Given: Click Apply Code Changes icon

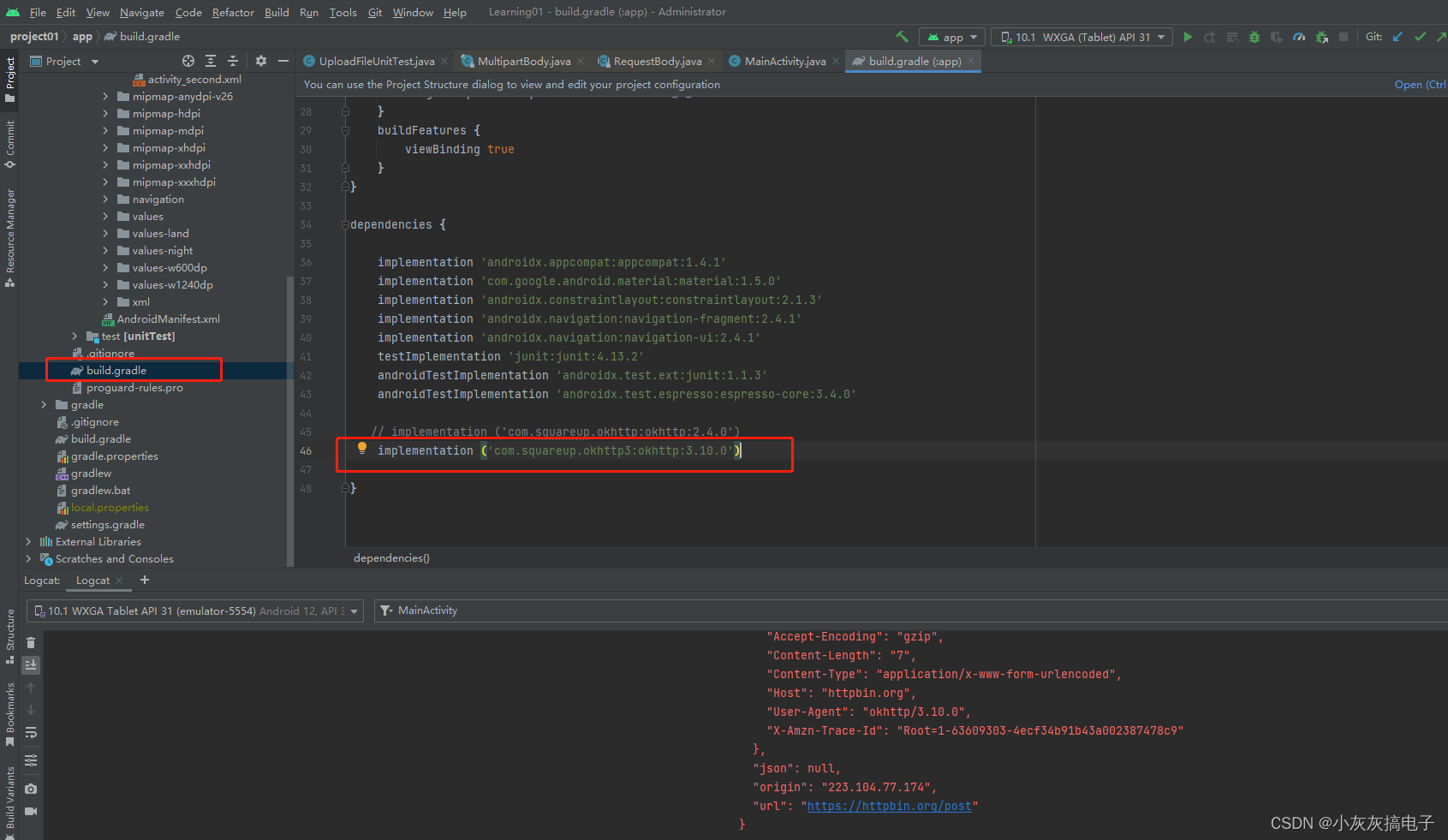Looking at the screenshot, I should [1232, 37].
